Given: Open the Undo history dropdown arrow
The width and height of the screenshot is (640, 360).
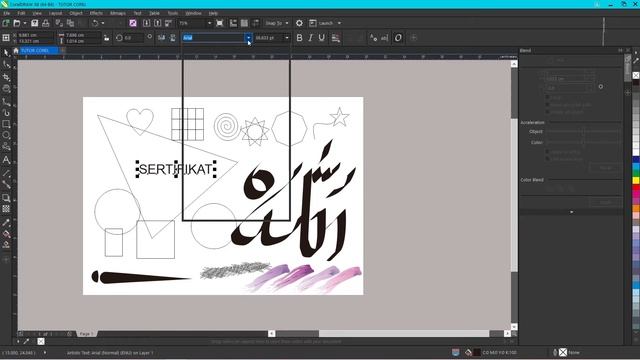Looking at the screenshot, I should pyautogui.click(x=102, y=23).
